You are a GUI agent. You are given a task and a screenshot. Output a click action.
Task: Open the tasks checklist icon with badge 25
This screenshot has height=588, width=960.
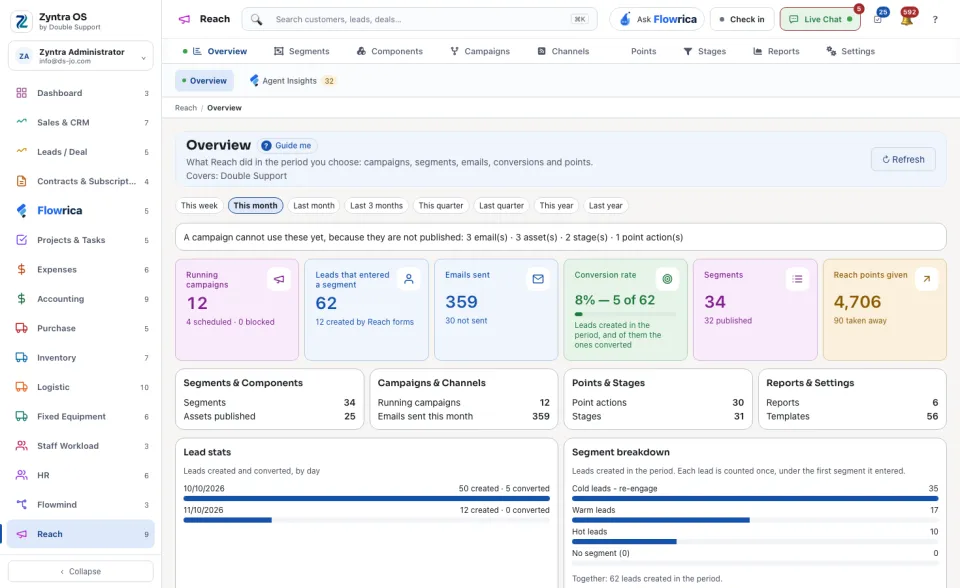[878, 19]
